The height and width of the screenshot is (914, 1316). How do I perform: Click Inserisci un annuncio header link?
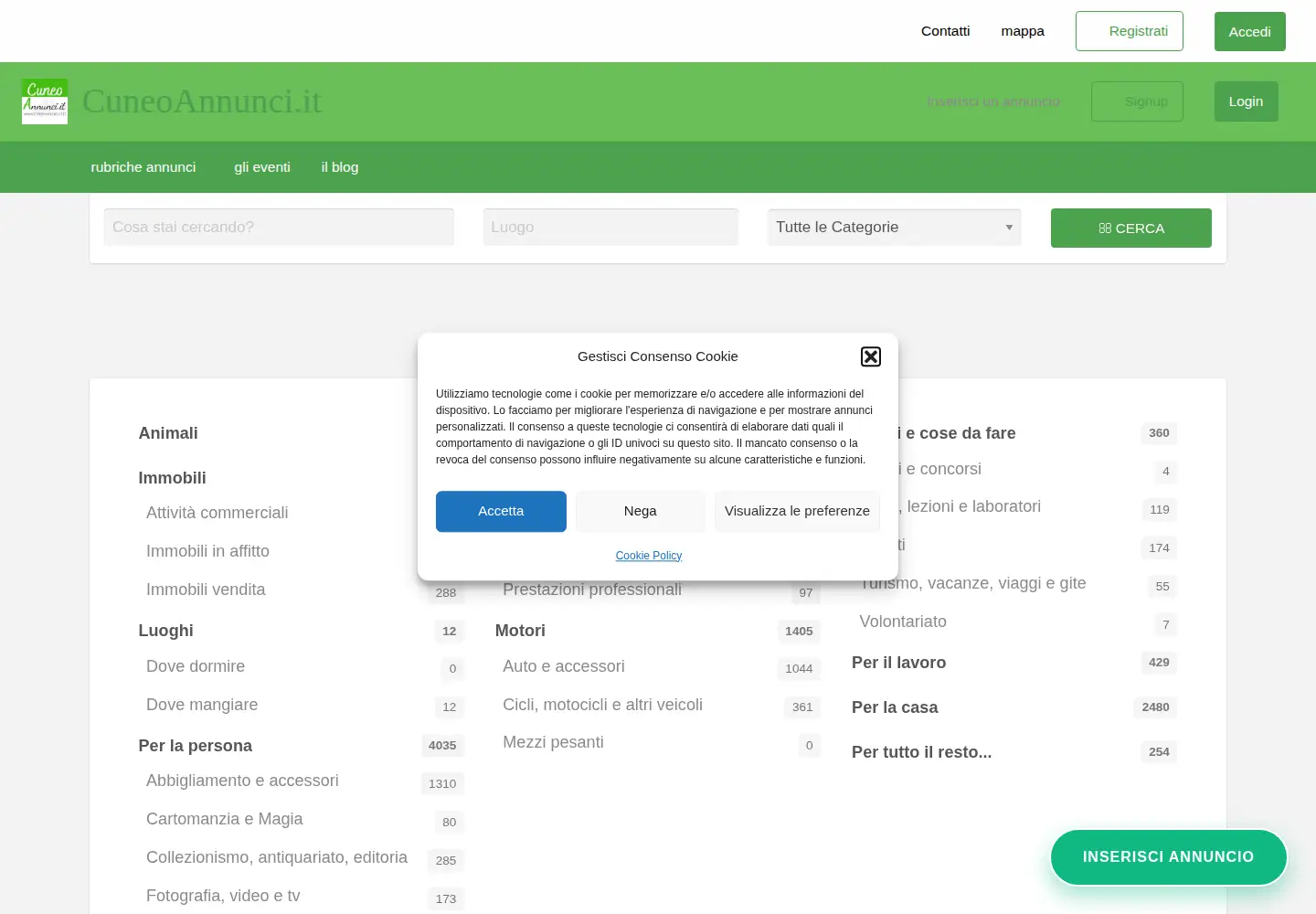click(x=993, y=101)
